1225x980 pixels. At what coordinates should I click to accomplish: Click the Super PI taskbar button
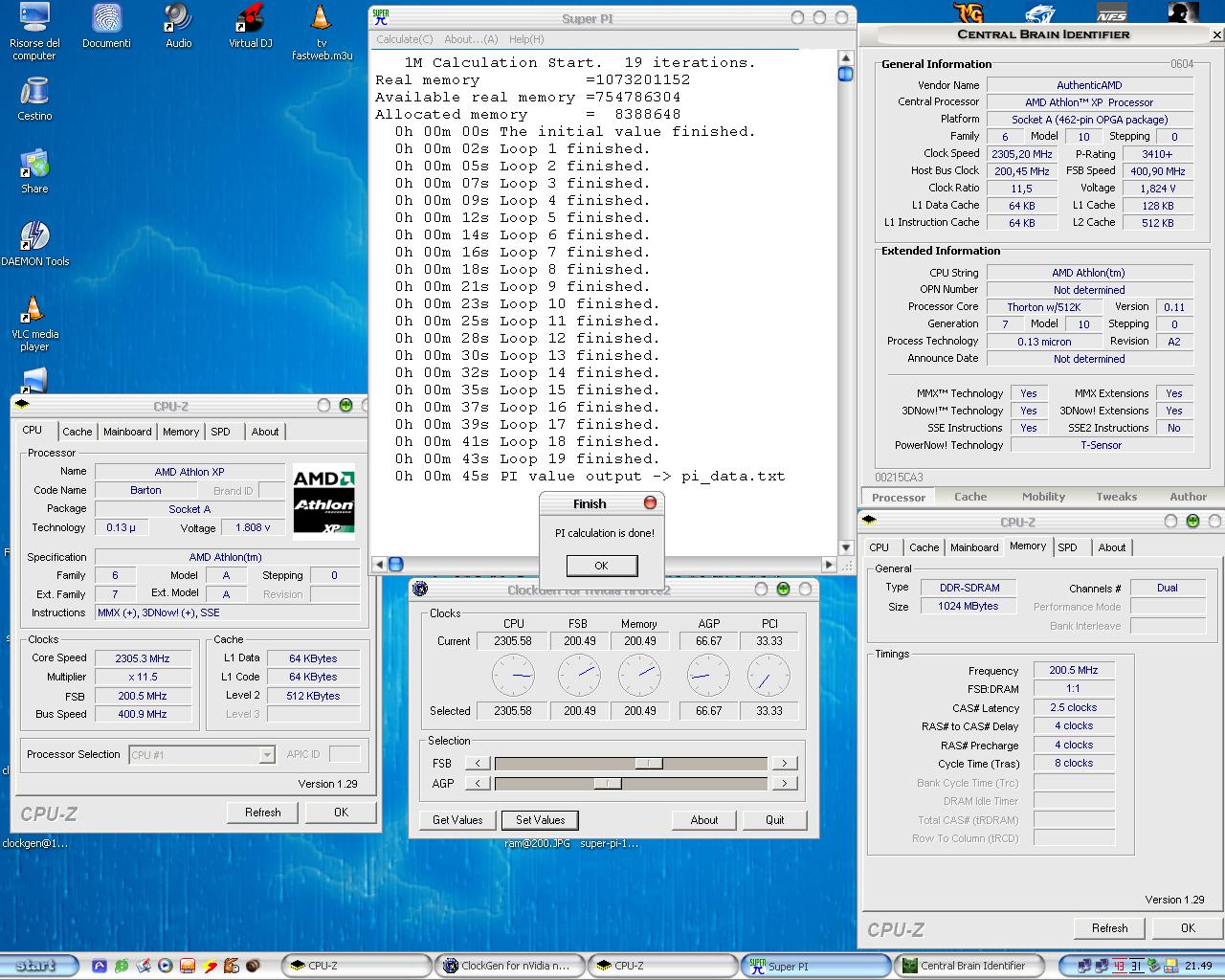pyautogui.click(x=816, y=966)
